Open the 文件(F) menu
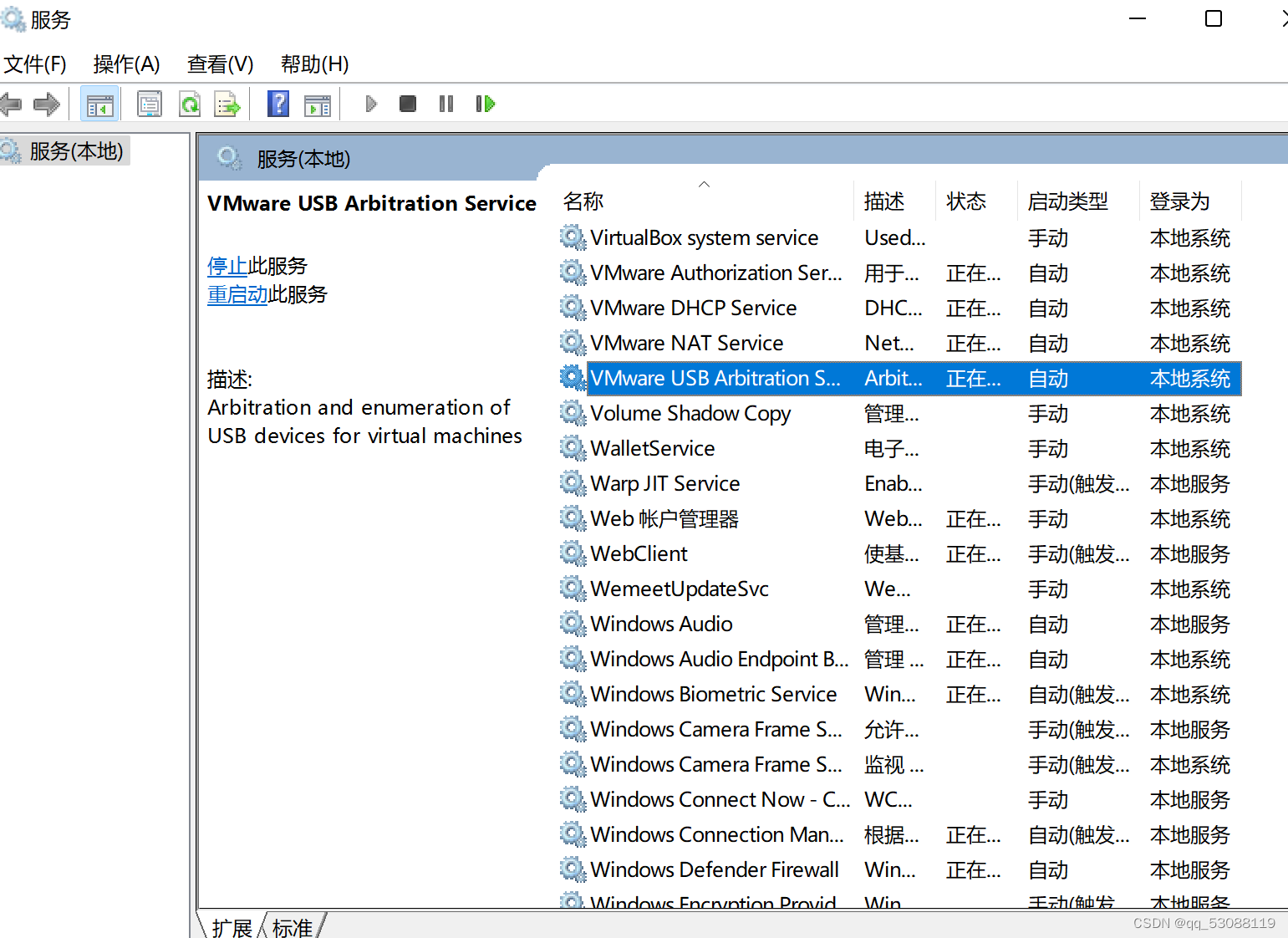The image size is (1288, 938). [x=34, y=64]
